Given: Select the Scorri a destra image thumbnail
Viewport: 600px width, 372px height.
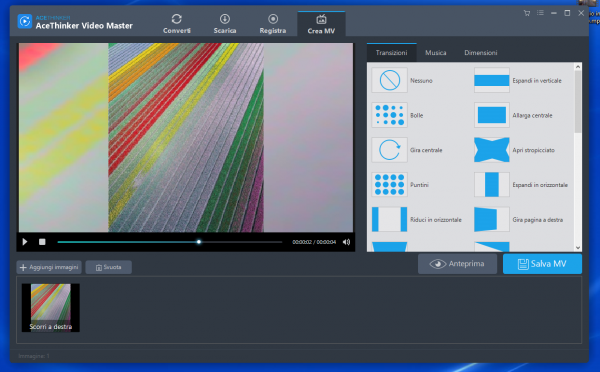Looking at the screenshot, I should coord(51,308).
